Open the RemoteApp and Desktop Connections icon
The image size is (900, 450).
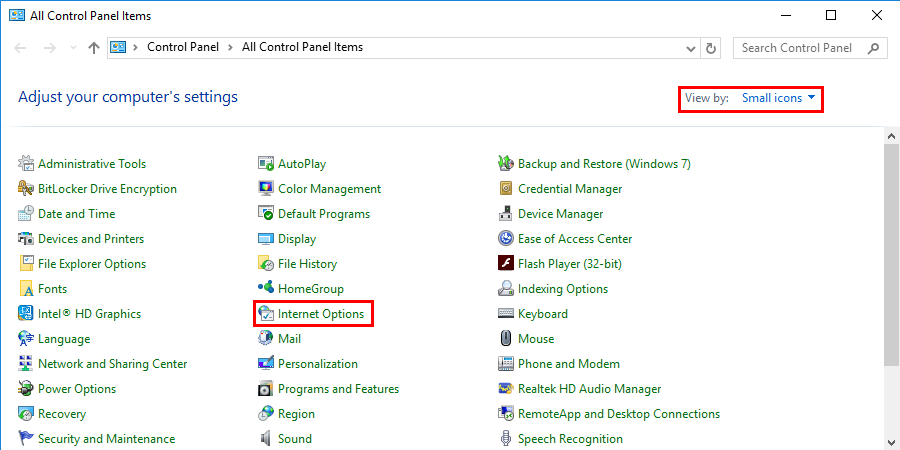pos(506,414)
